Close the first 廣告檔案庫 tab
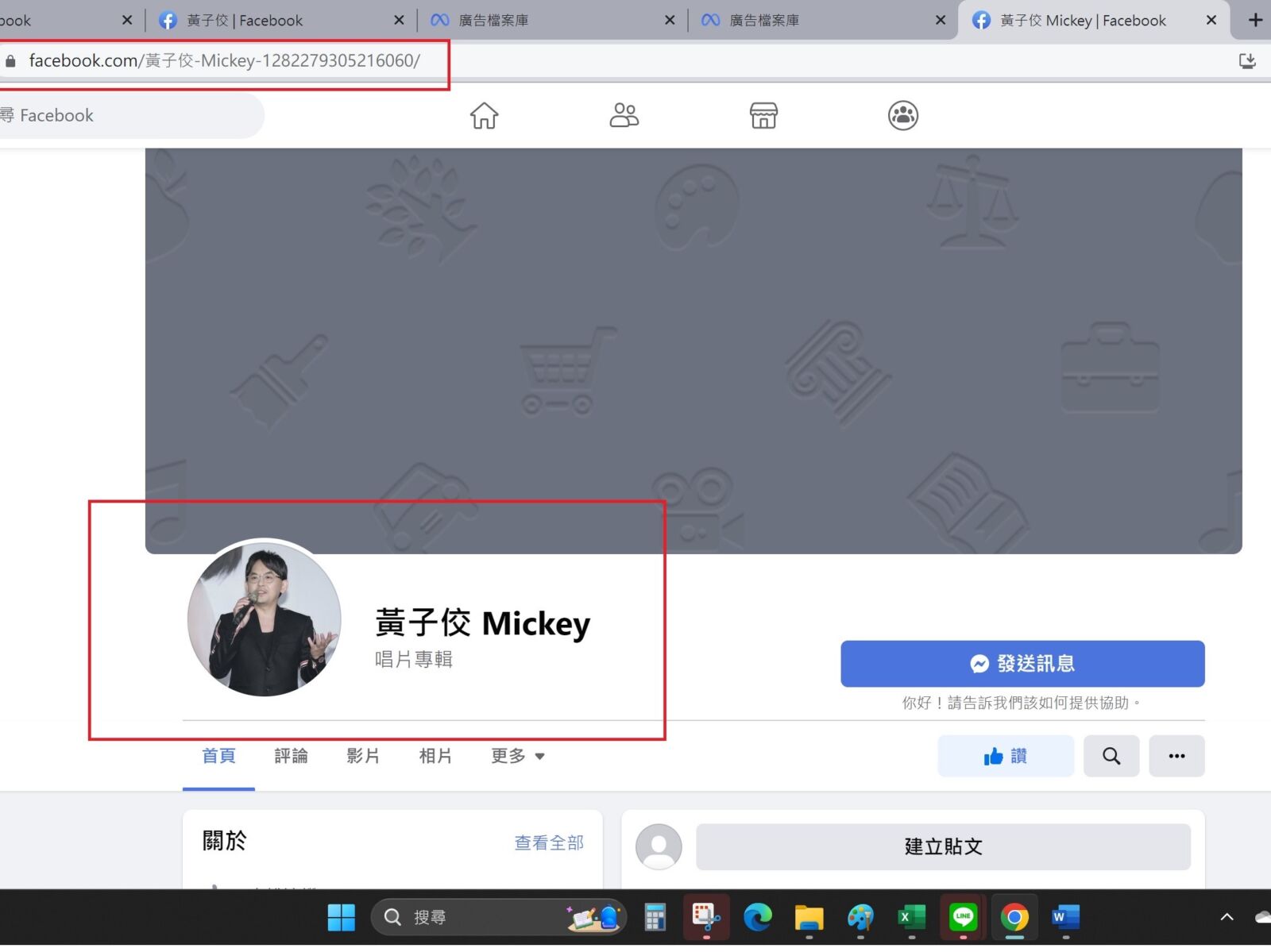Screen dimensions: 1271x952 point(670,21)
